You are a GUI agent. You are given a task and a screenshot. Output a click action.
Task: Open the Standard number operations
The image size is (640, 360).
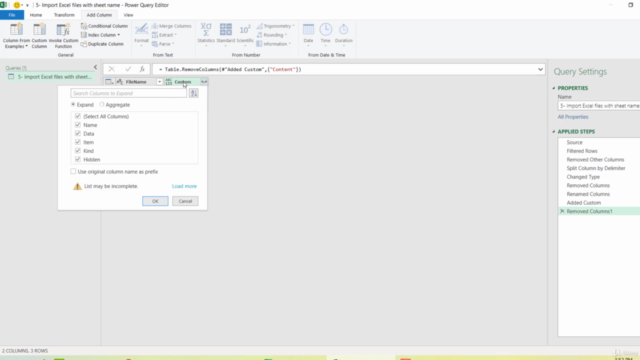[226, 35]
